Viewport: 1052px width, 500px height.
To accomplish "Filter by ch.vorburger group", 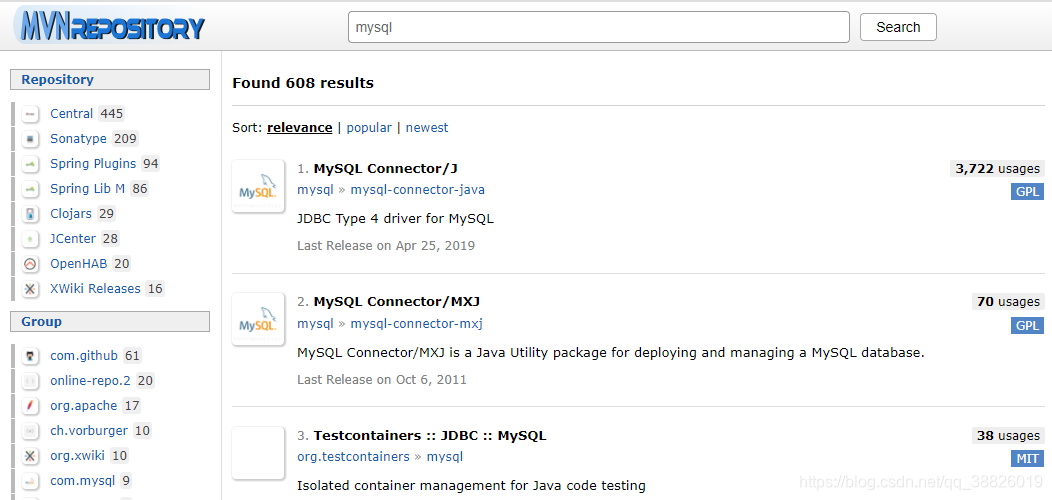I will click(90, 431).
